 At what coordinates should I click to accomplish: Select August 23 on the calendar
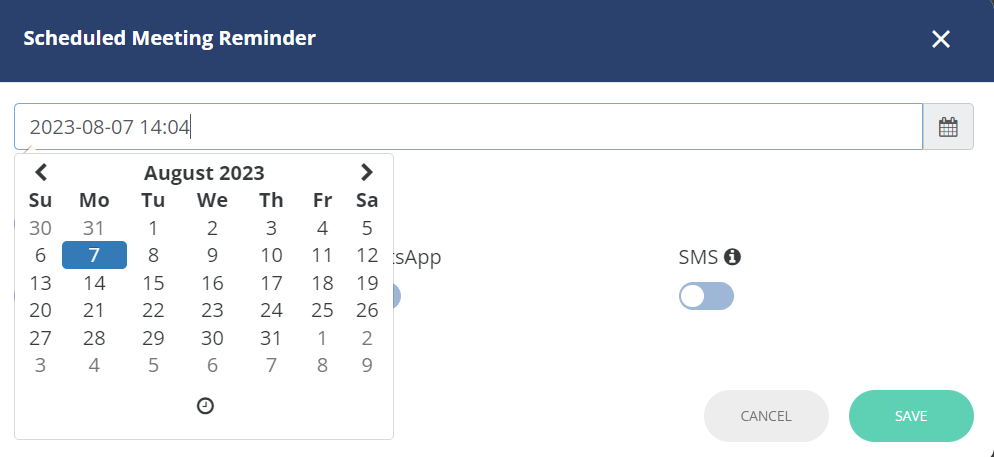pos(212,310)
